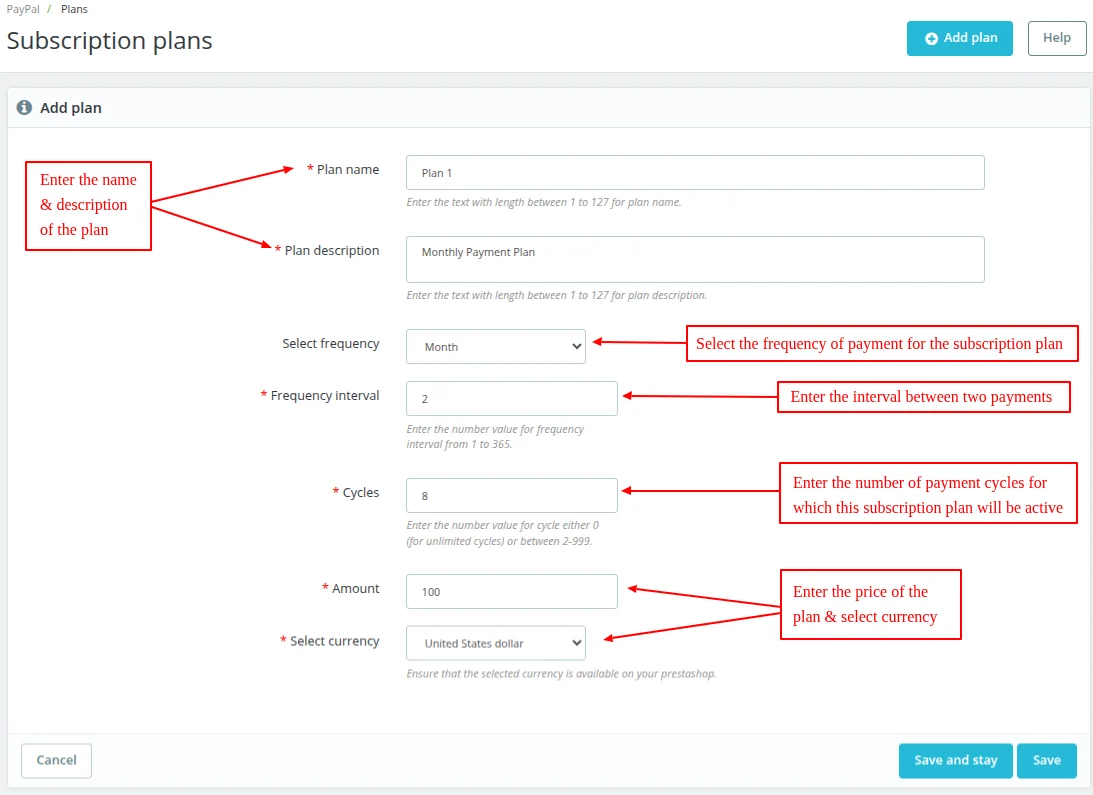
Task: Click the plus icon on Add plan button
Action: tap(930, 38)
